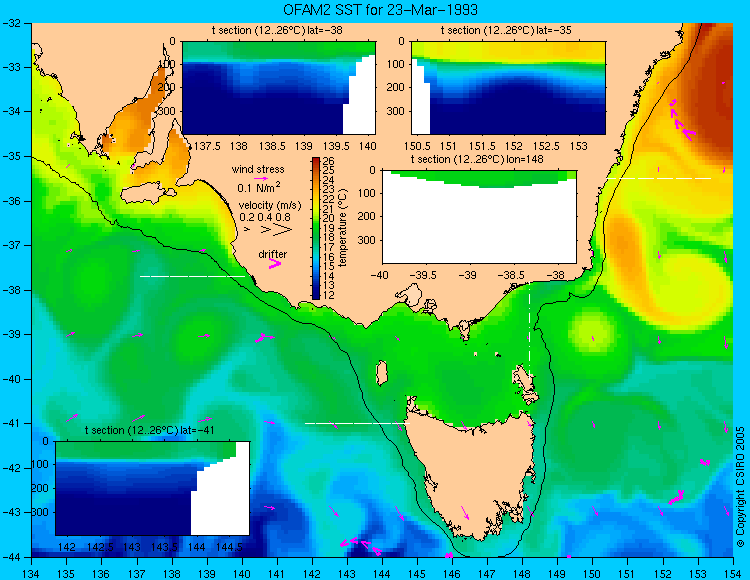
Task: Click the -44 label on latitude axis
Action: pyautogui.click(x=10, y=557)
